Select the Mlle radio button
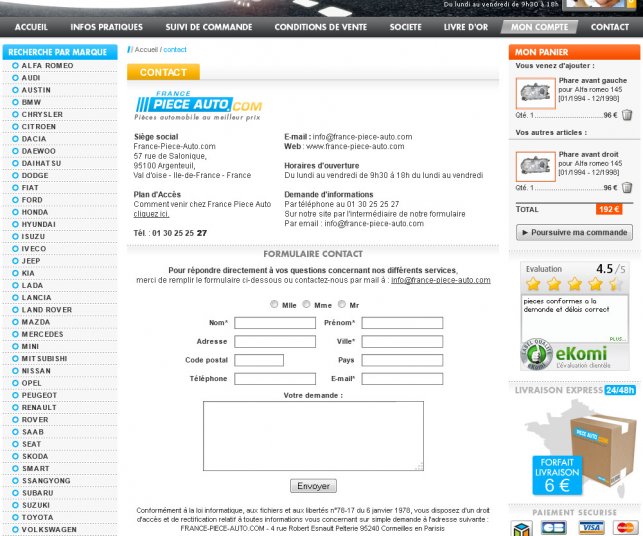 pyautogui.click(x=274, y=304)
